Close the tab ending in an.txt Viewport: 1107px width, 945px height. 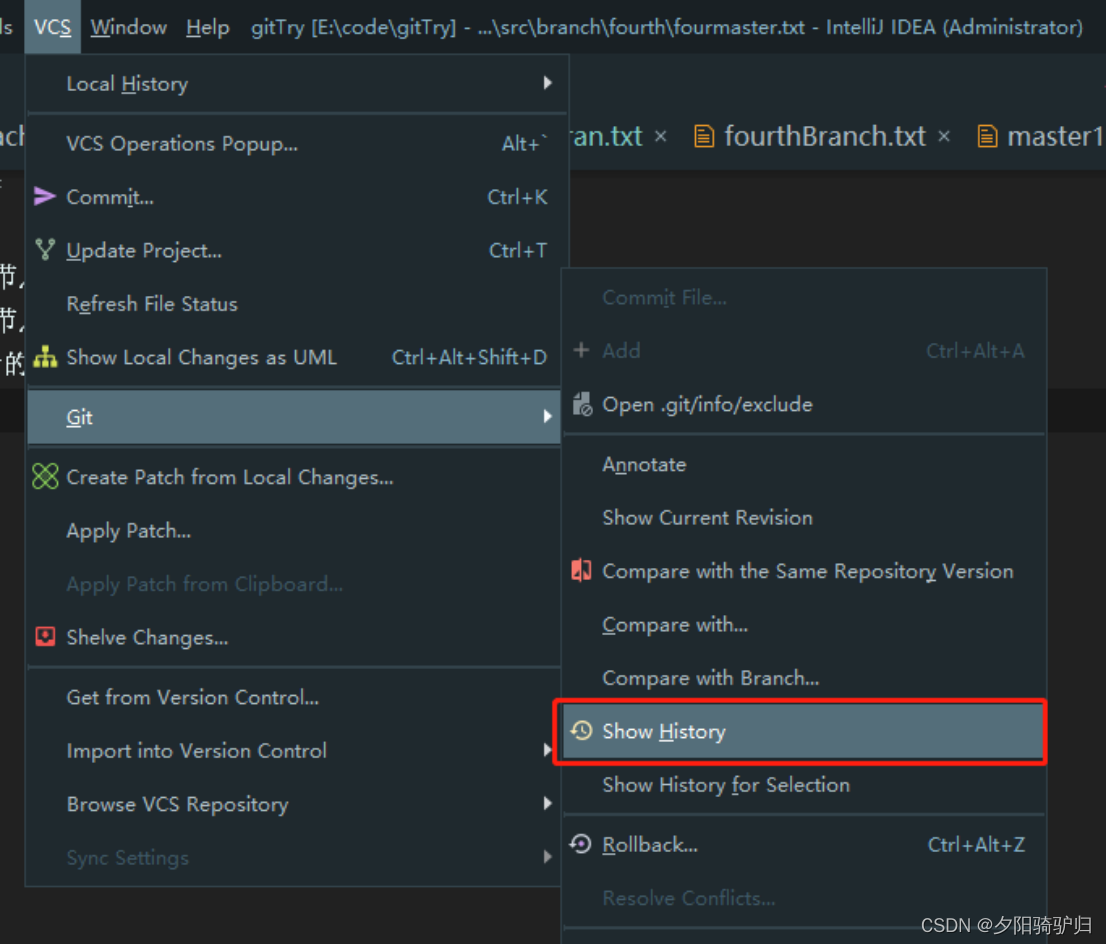pos(660,136)
